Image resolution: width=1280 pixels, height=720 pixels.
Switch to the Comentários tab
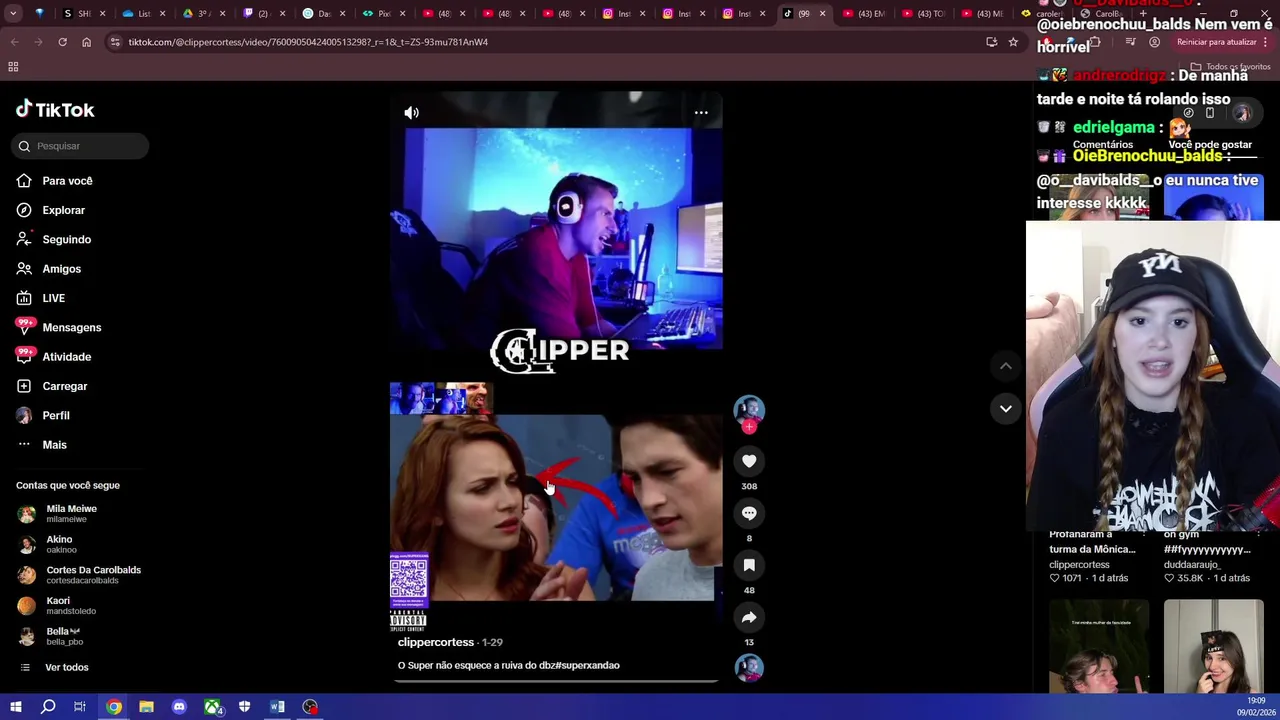1102,145
